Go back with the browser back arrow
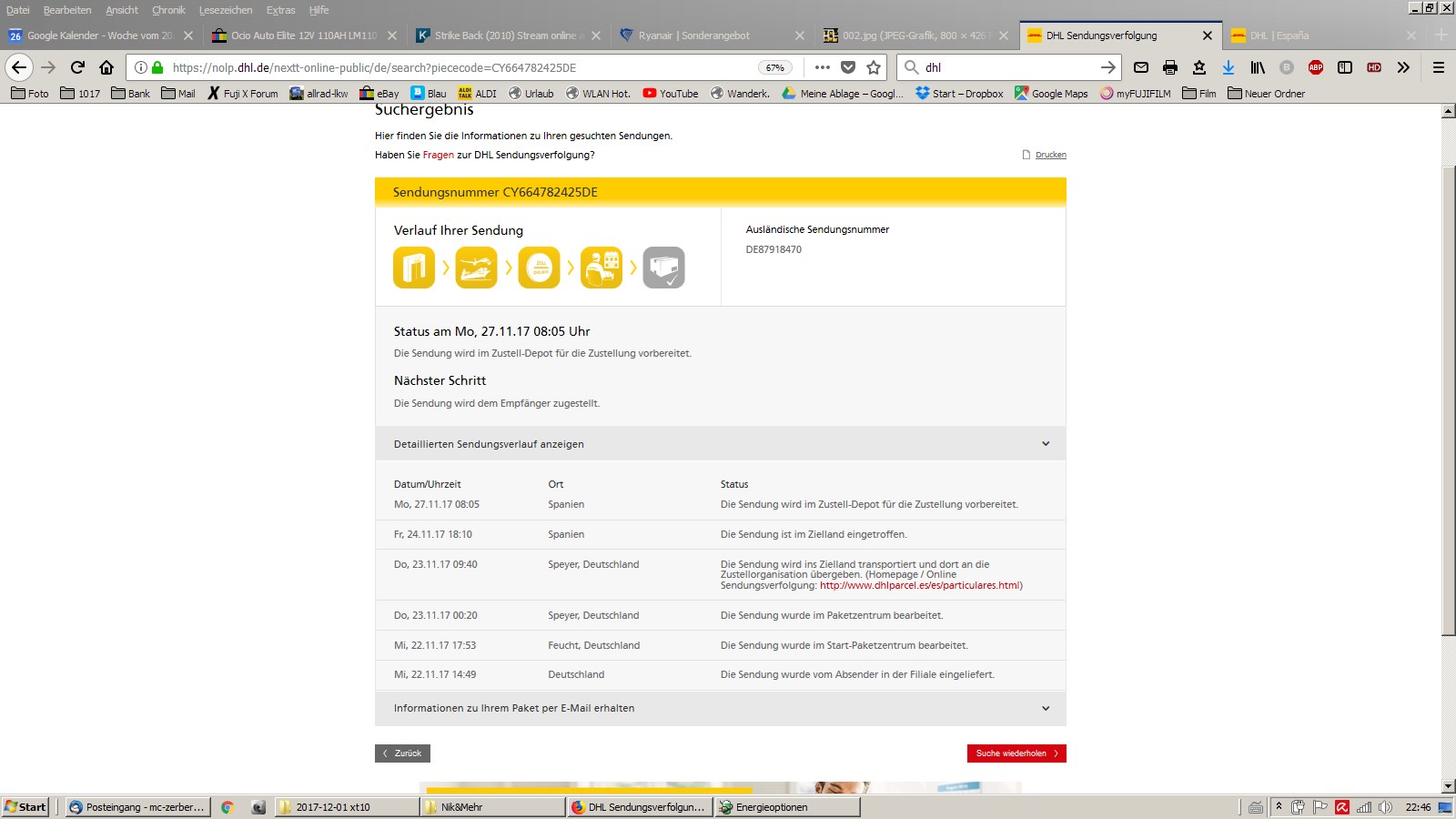 click(x=19, y=67)
